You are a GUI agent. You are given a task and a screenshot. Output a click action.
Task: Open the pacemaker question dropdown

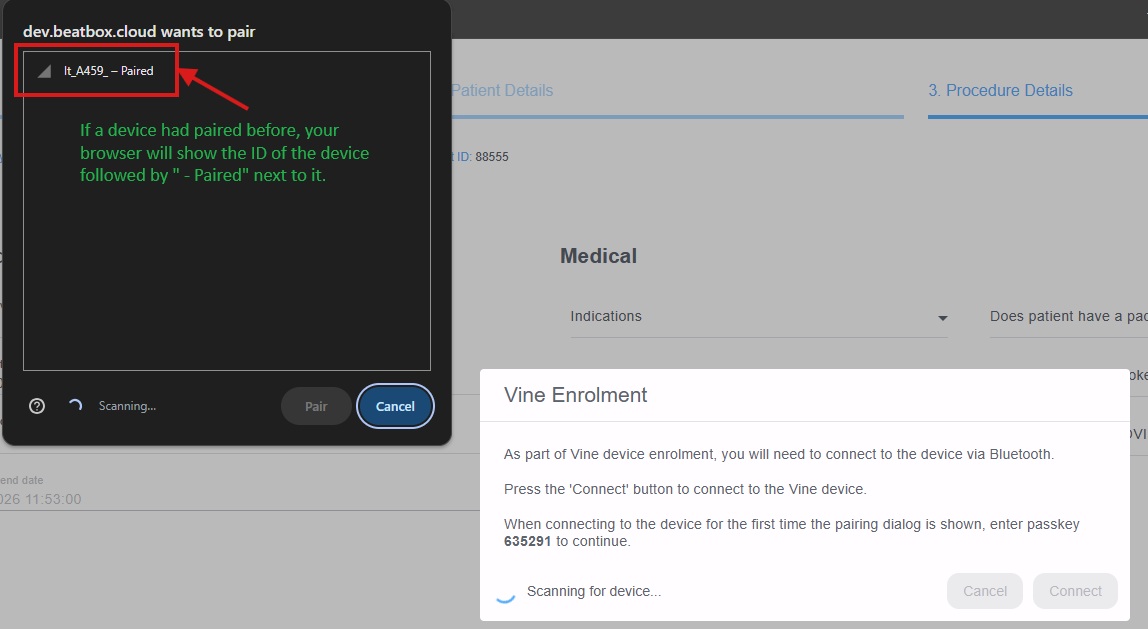1068,317
